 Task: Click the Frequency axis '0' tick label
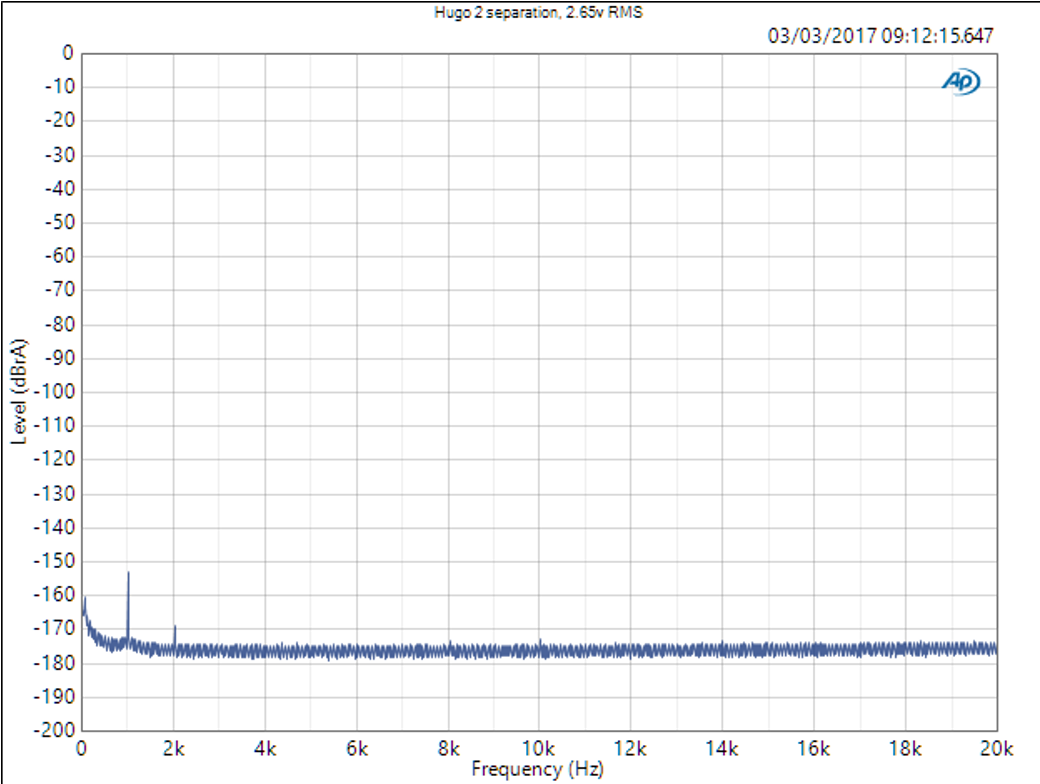tap(82, 749)
